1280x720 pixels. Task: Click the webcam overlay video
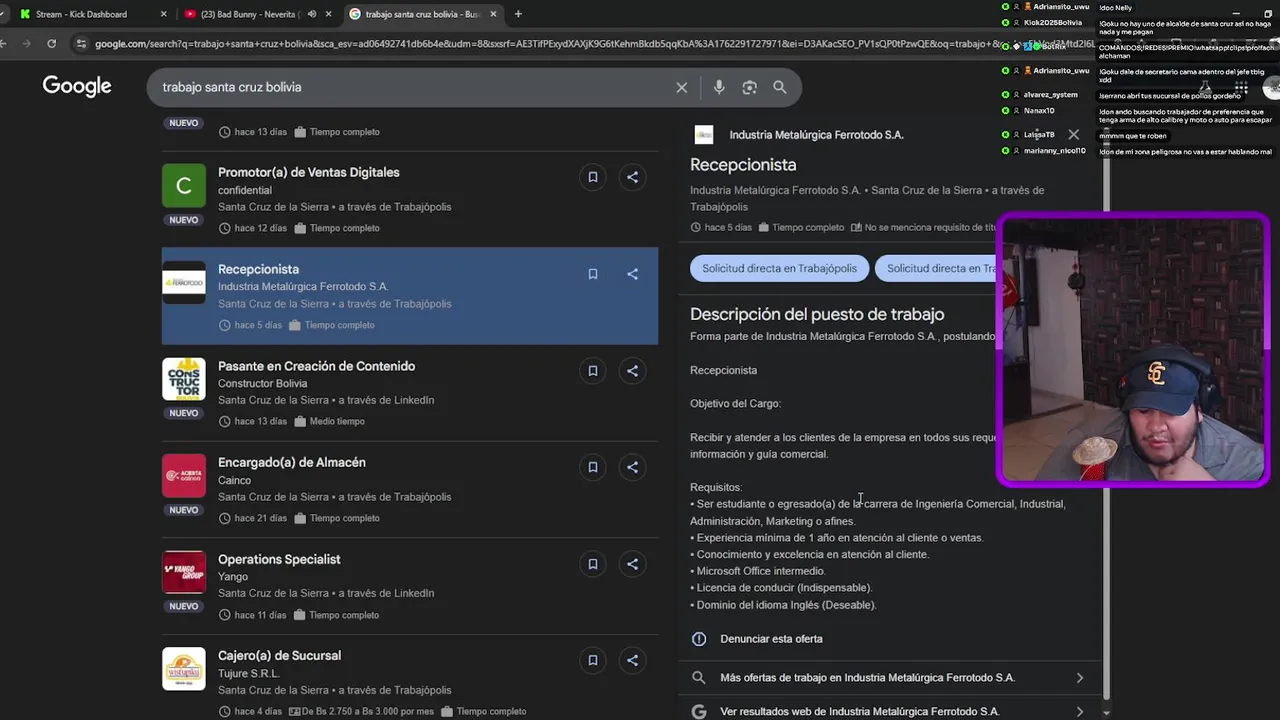[x=1133, y=350]
